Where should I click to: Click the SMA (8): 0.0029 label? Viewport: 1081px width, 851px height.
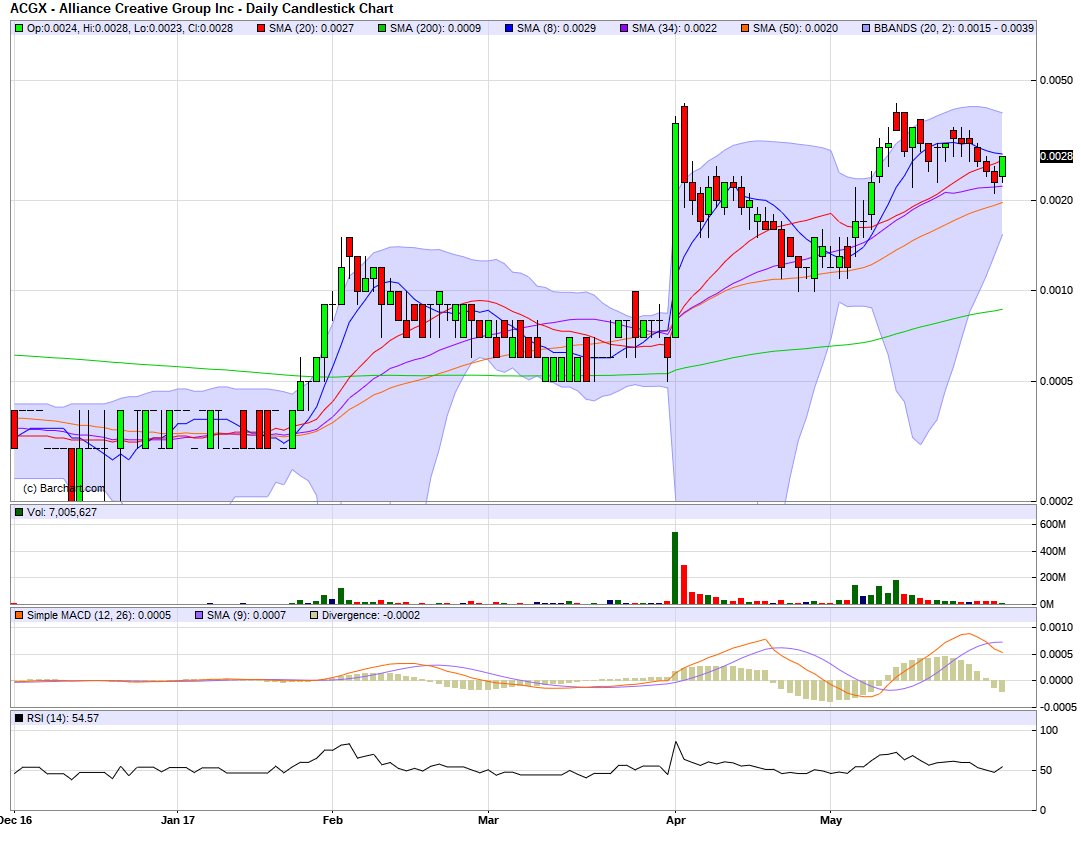point(556,28)
